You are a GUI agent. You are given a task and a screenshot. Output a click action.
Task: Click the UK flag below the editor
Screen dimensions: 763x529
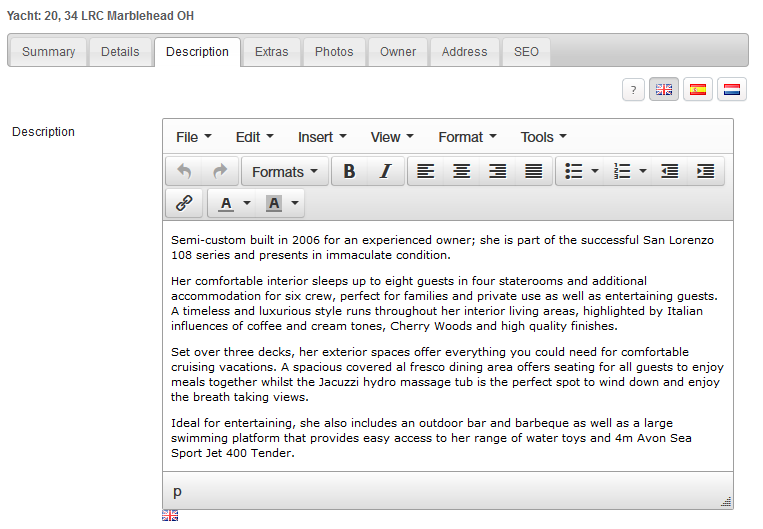170,515
